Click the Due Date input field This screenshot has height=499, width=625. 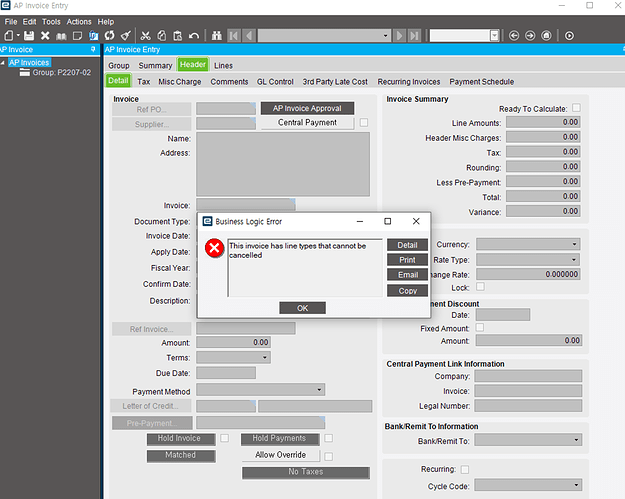(226, 373)
